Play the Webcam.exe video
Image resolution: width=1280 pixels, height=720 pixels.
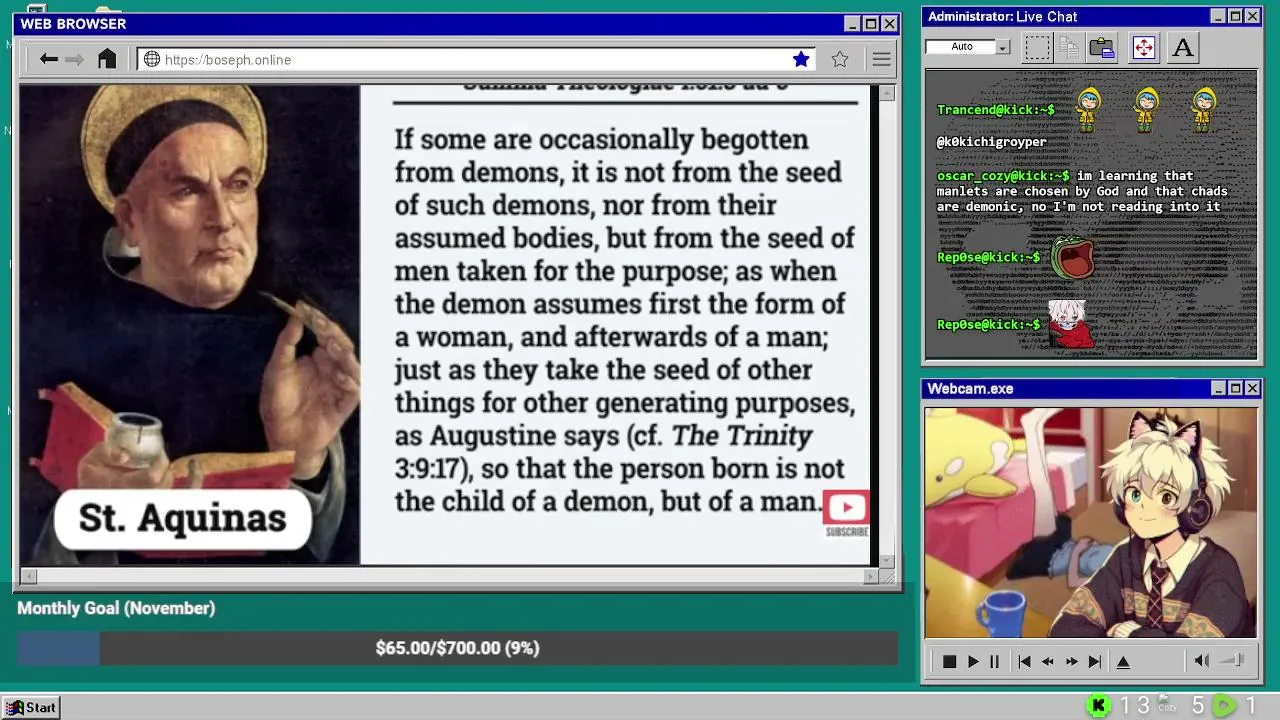point(973,662)
